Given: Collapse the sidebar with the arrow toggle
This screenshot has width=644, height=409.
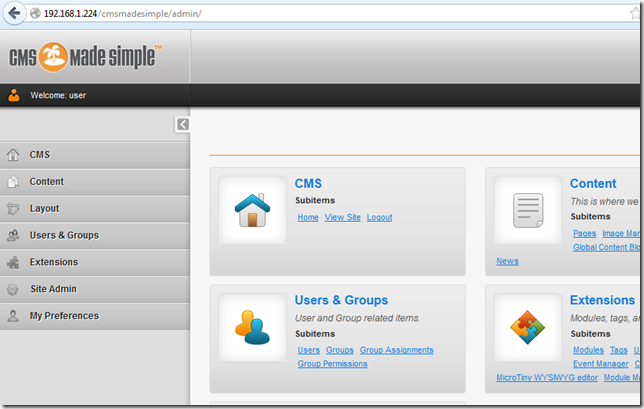Looking at the screenshot, I should click(x=182, y=124).
